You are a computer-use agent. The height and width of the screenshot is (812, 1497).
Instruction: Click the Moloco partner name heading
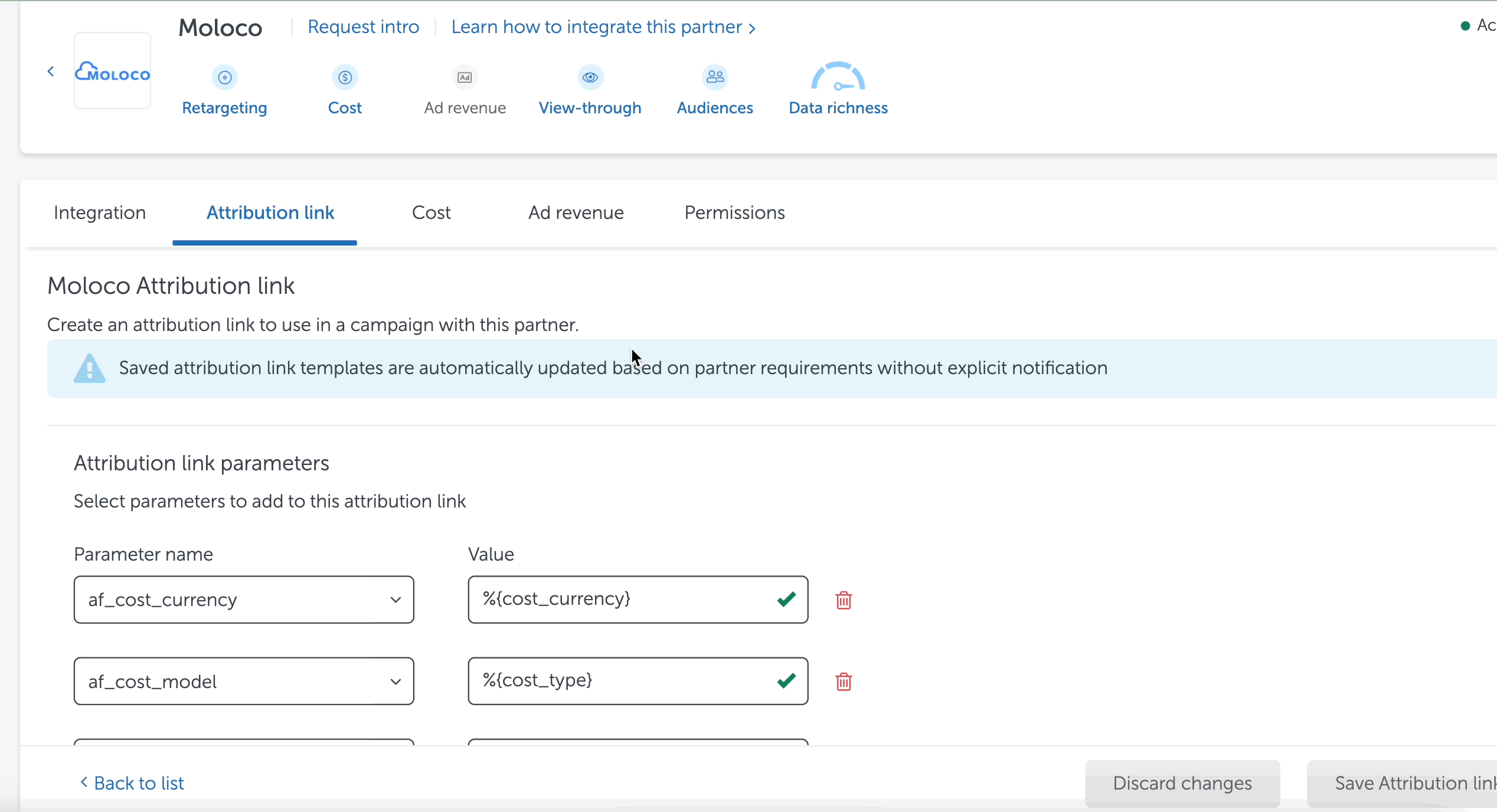(x=220, y=28)
